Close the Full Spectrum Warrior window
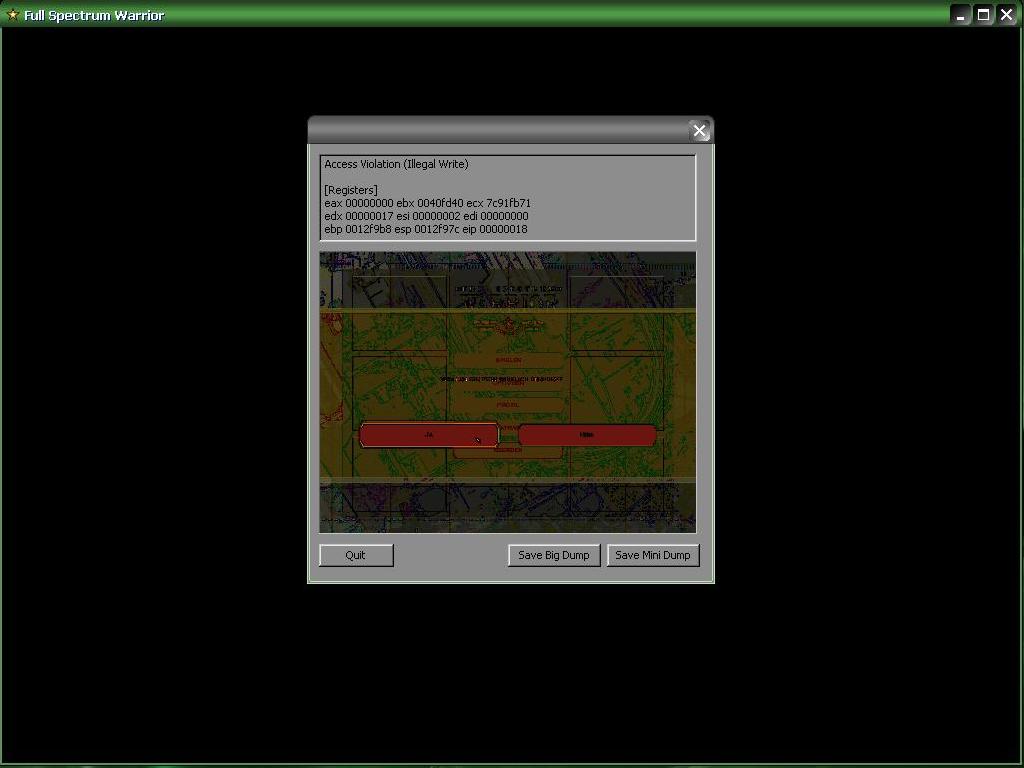This screenshot has width=1024, height=768. (1006, 14)
